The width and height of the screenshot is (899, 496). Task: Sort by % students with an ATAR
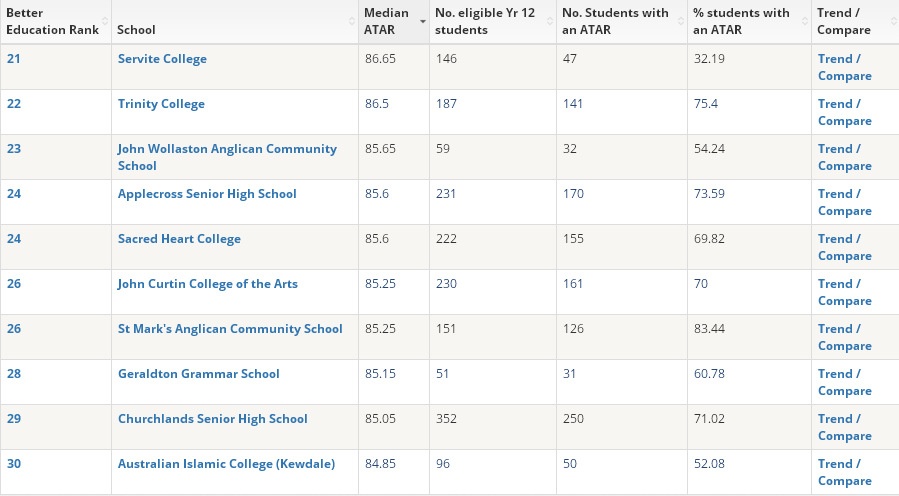tap(741, 21)
